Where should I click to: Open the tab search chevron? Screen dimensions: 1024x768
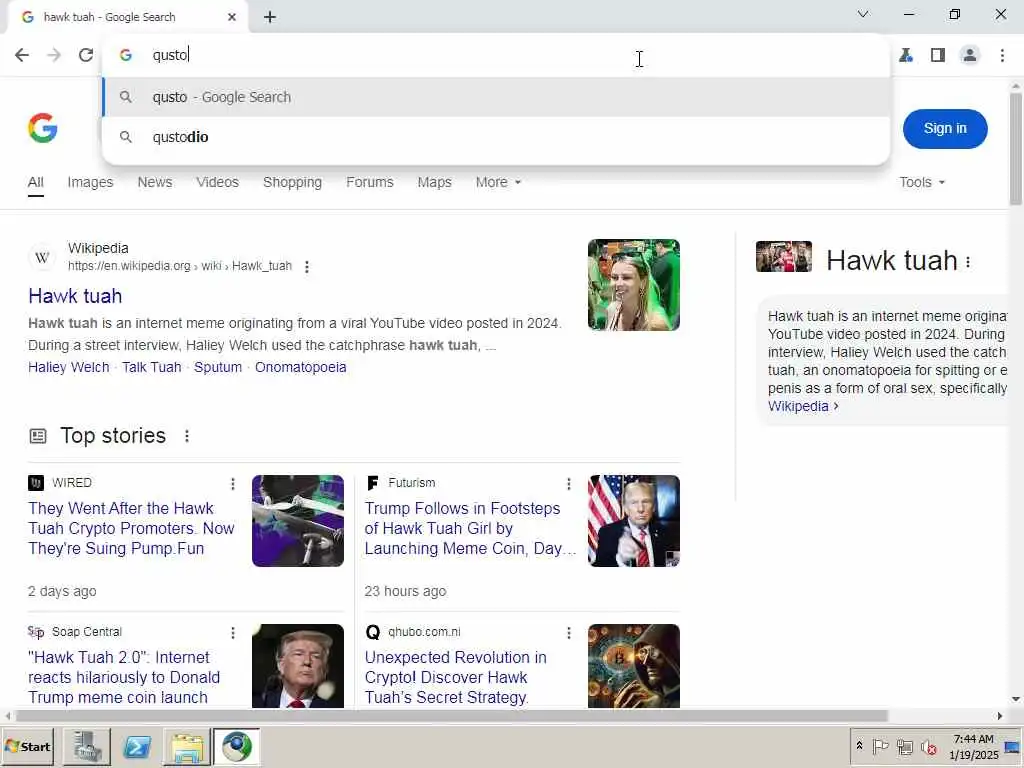pos(863,14)
